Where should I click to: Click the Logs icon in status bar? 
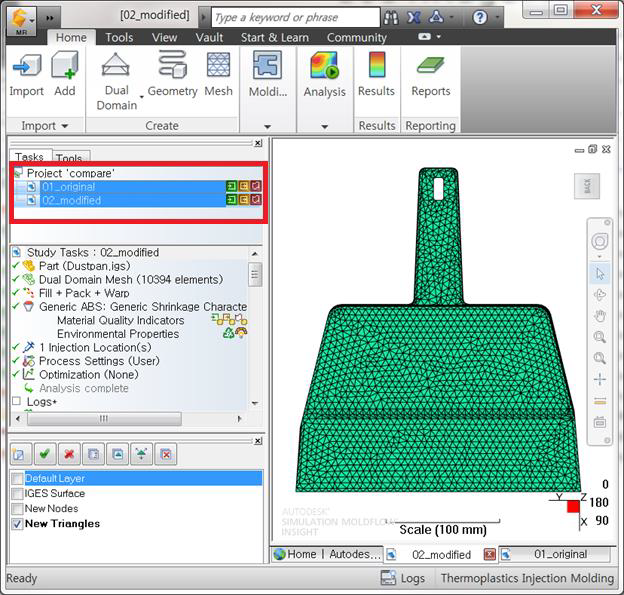pyautogui.click(x=388, y=578)
